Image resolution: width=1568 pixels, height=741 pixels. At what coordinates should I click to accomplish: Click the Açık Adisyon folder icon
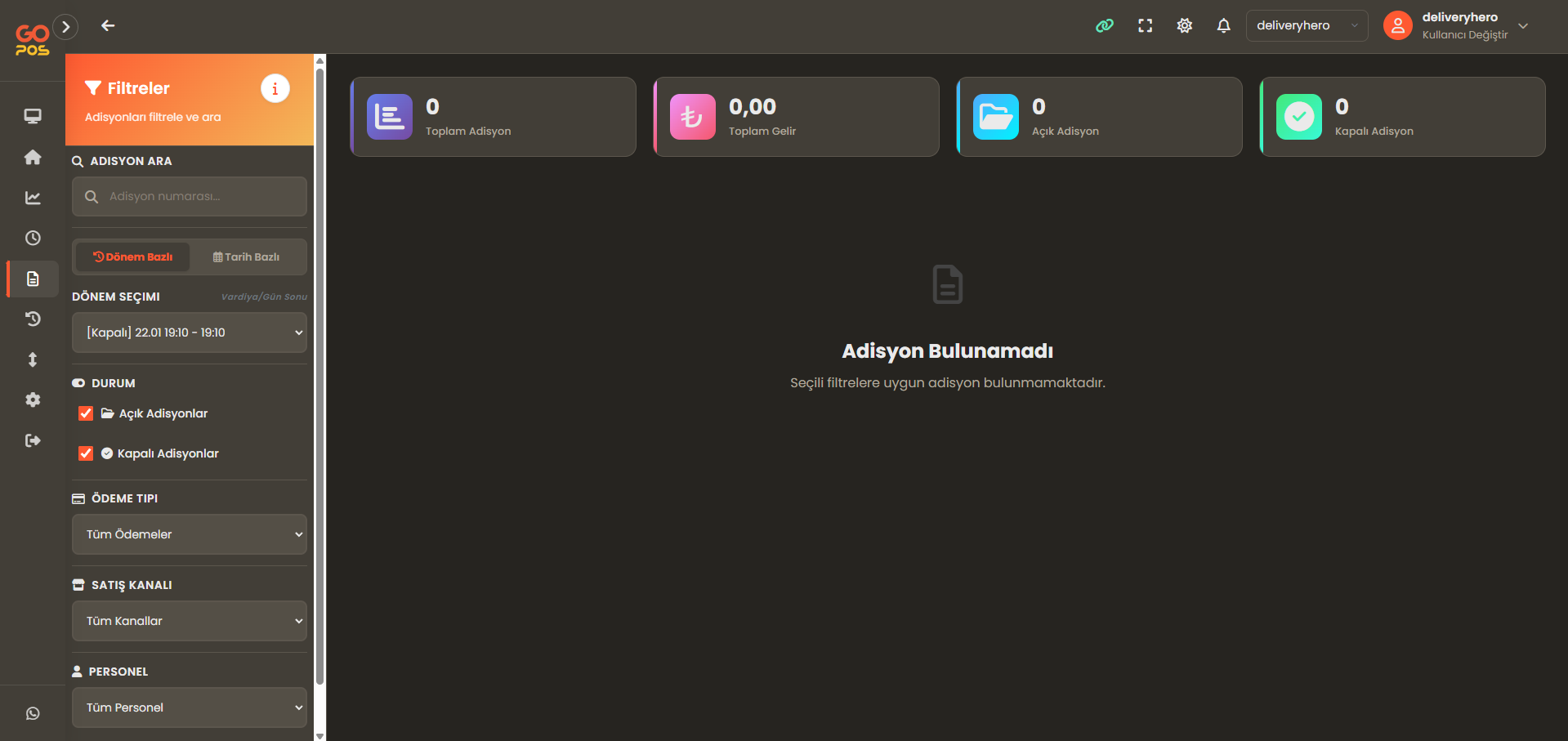(996, 117)
